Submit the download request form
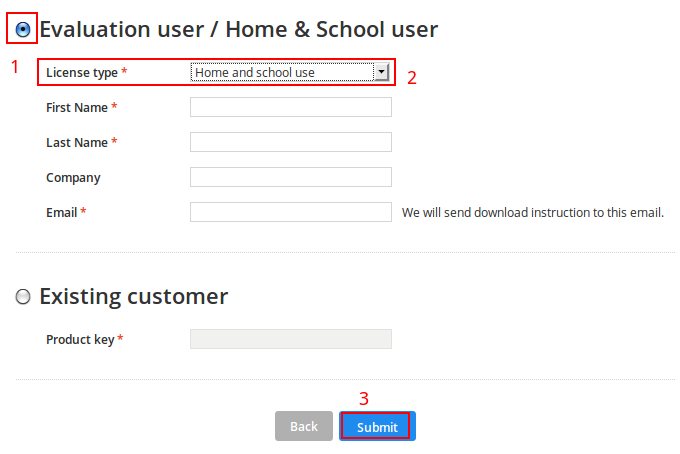 [377, 426]
